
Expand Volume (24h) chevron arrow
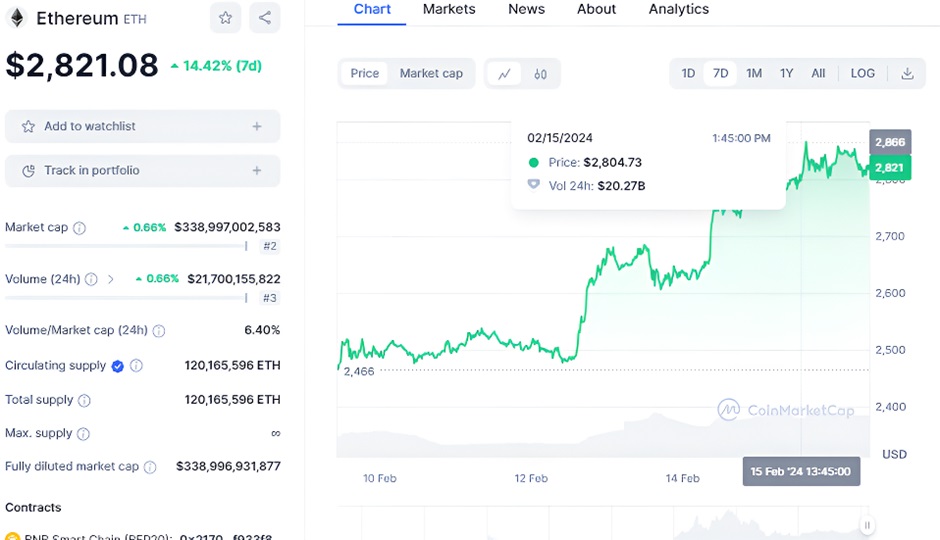coord(111,279)
